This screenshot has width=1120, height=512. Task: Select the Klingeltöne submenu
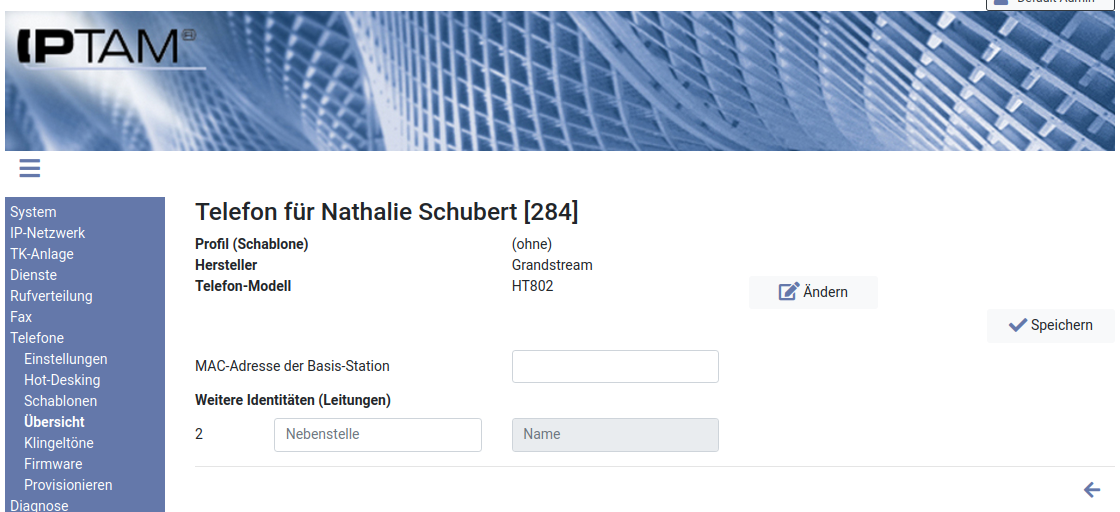[58, 443]
